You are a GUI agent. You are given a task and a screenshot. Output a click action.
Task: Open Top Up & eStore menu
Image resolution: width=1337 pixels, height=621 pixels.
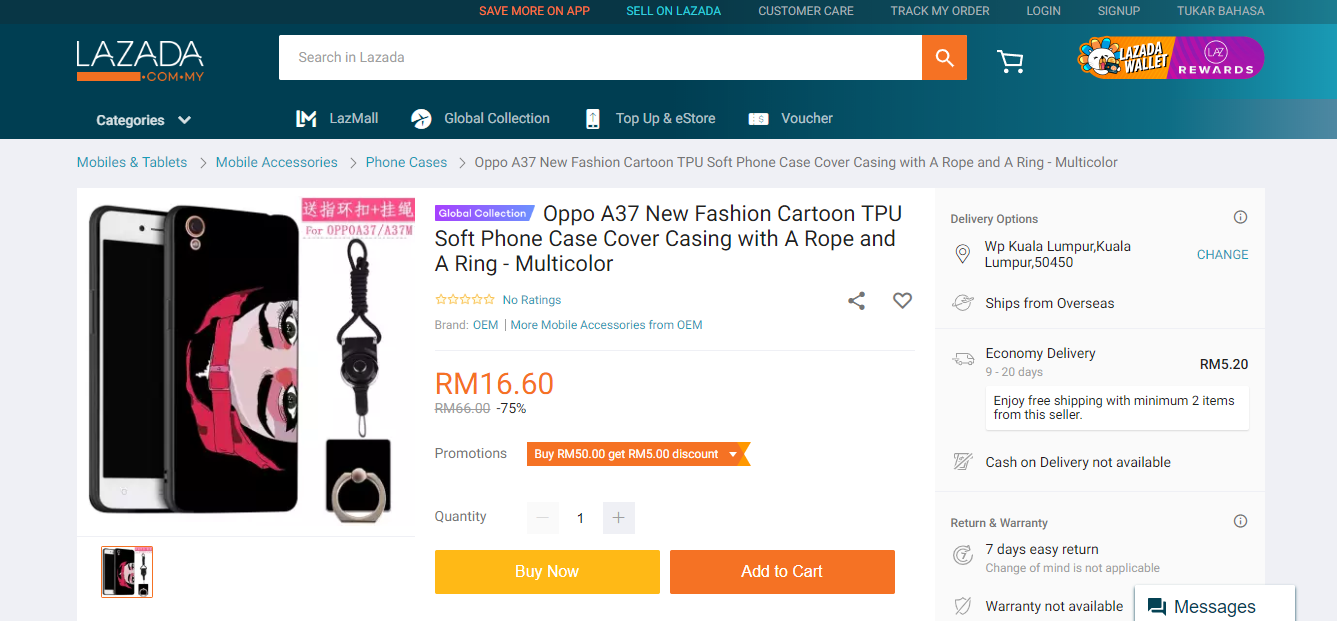click(650, 118)
